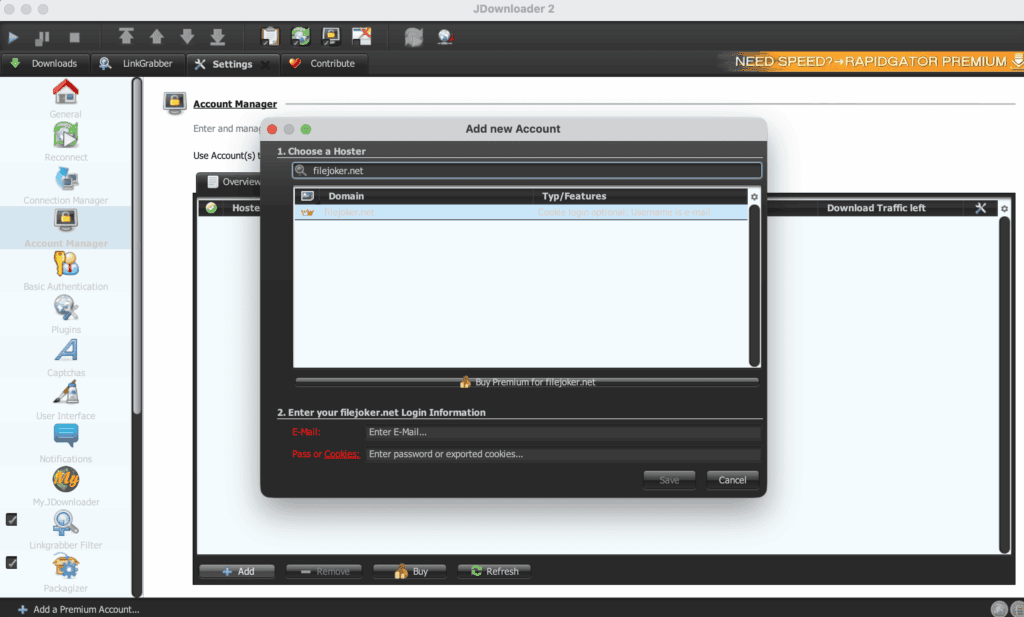Viewport: 1024px width, 617px height.
Task: Click the hoster list scrollbar
Action: 754,285
